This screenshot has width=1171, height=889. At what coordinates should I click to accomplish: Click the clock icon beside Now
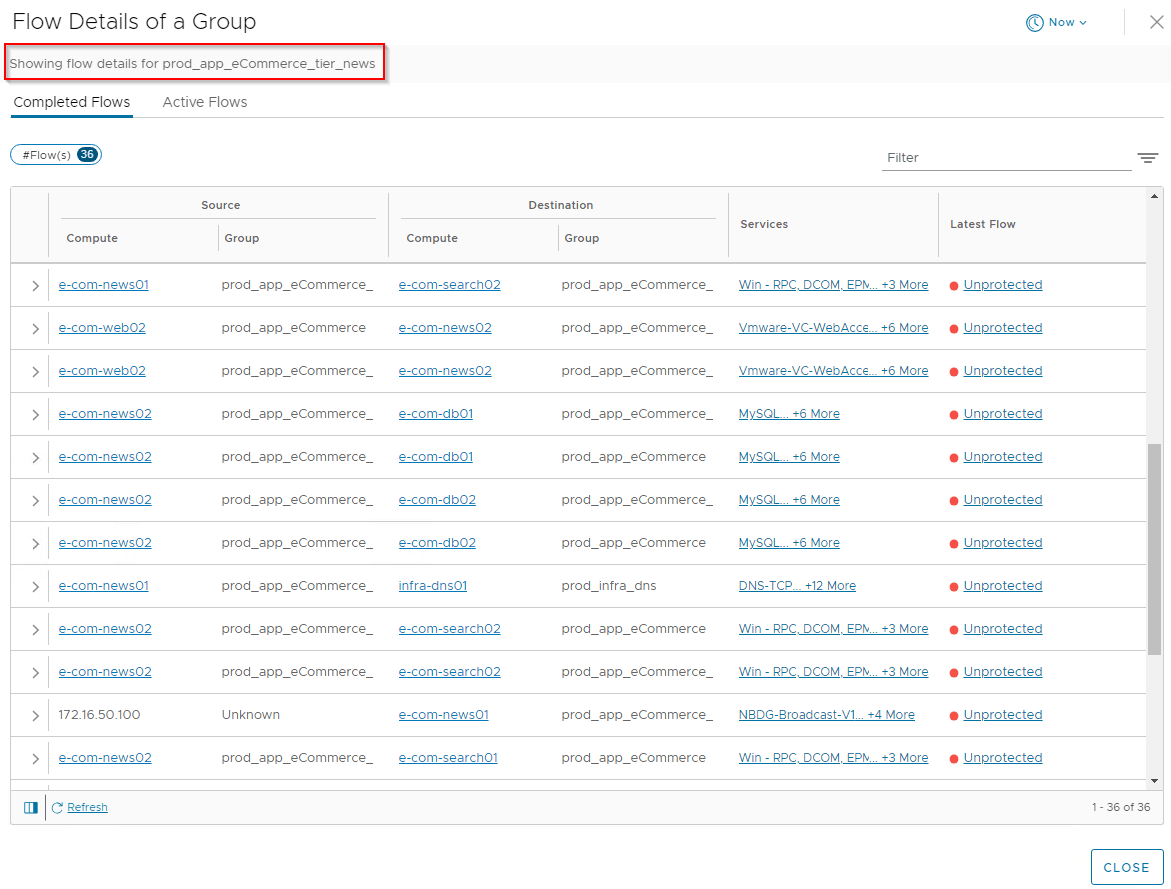pos(1034,23)
